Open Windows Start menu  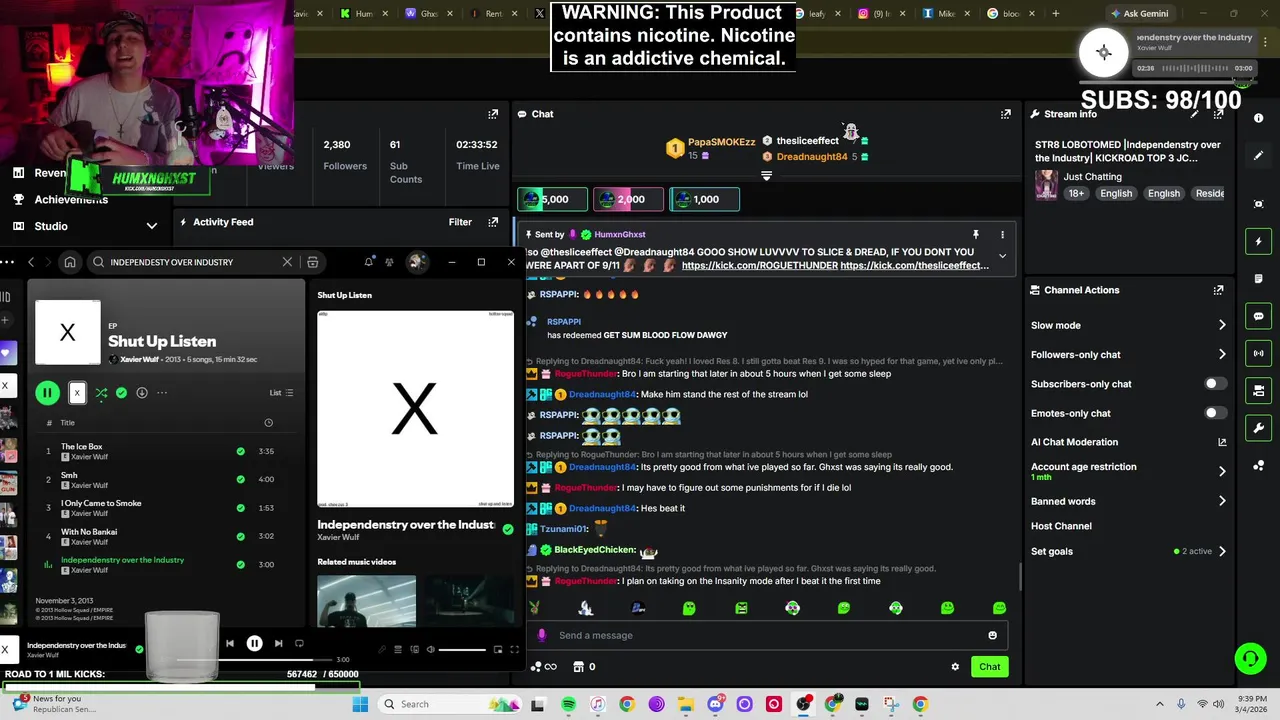[x=360, y=704]
